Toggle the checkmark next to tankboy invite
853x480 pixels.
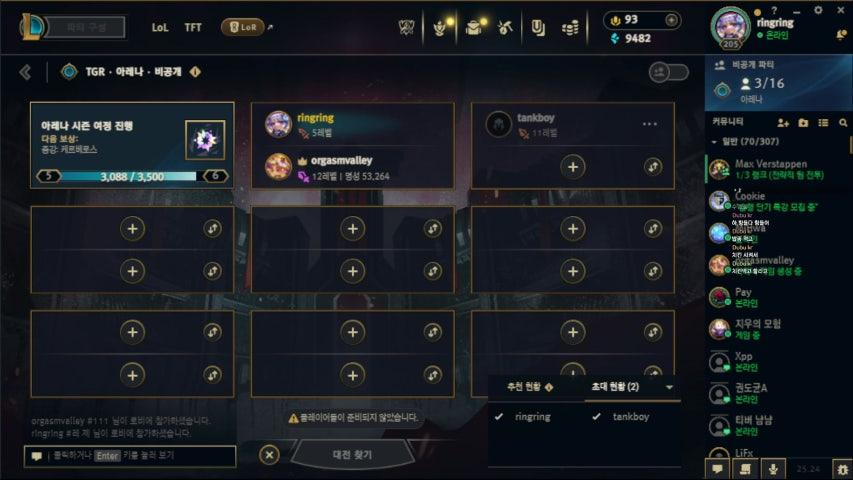(x=596, y=416)
